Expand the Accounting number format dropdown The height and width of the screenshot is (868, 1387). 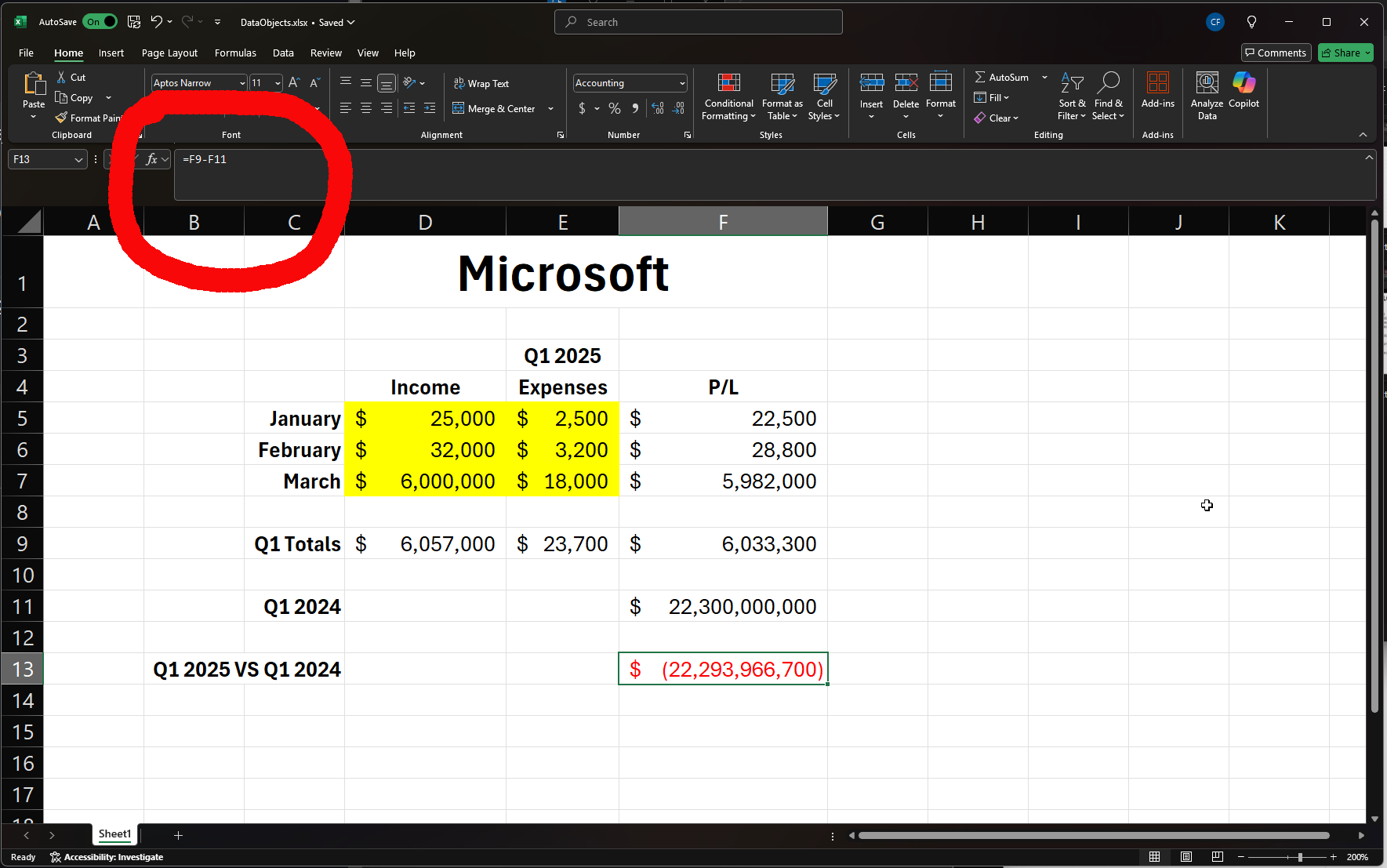[x=682, y=83]
